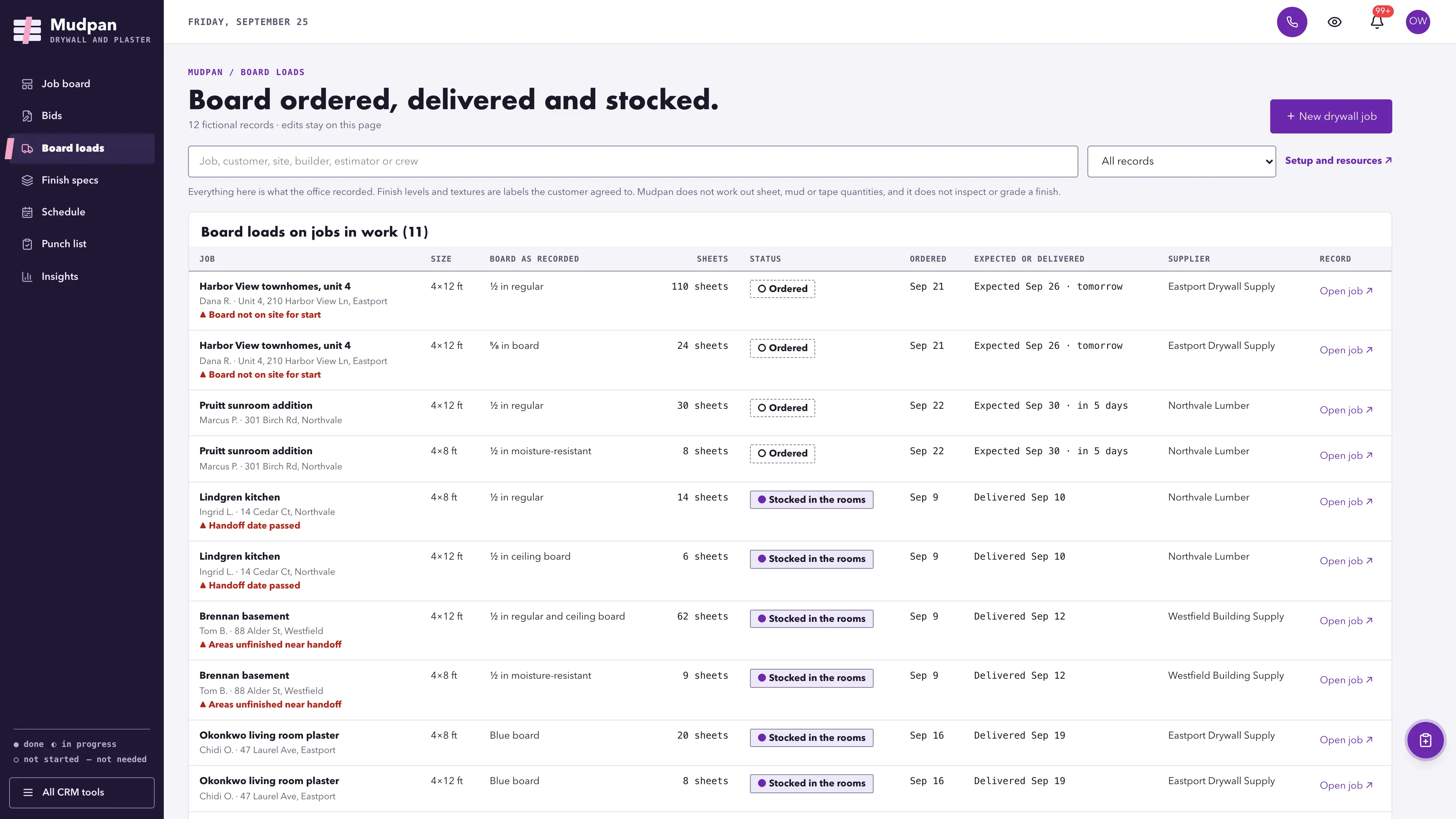The width and height of the screenshot is (1456, 819).
Task: Click 'Westfield Building Supply' on Brennan 62 sheets row
Action: click(1225, 617)
